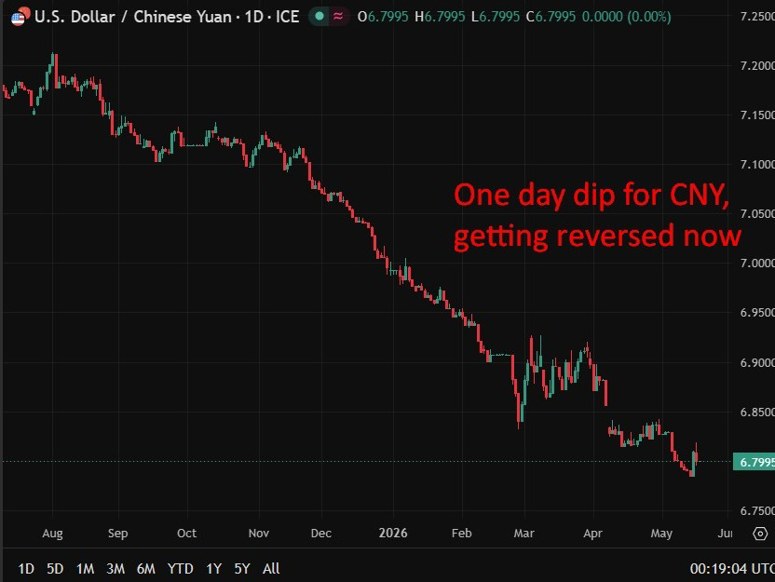Click the green market status dot
Screen dimensions: 775x582
tap(319, 16)
